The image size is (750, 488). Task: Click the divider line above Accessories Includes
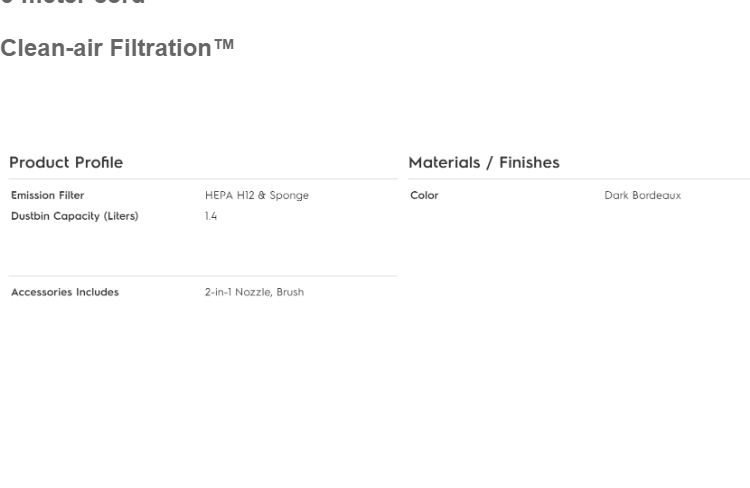[203, 276]
